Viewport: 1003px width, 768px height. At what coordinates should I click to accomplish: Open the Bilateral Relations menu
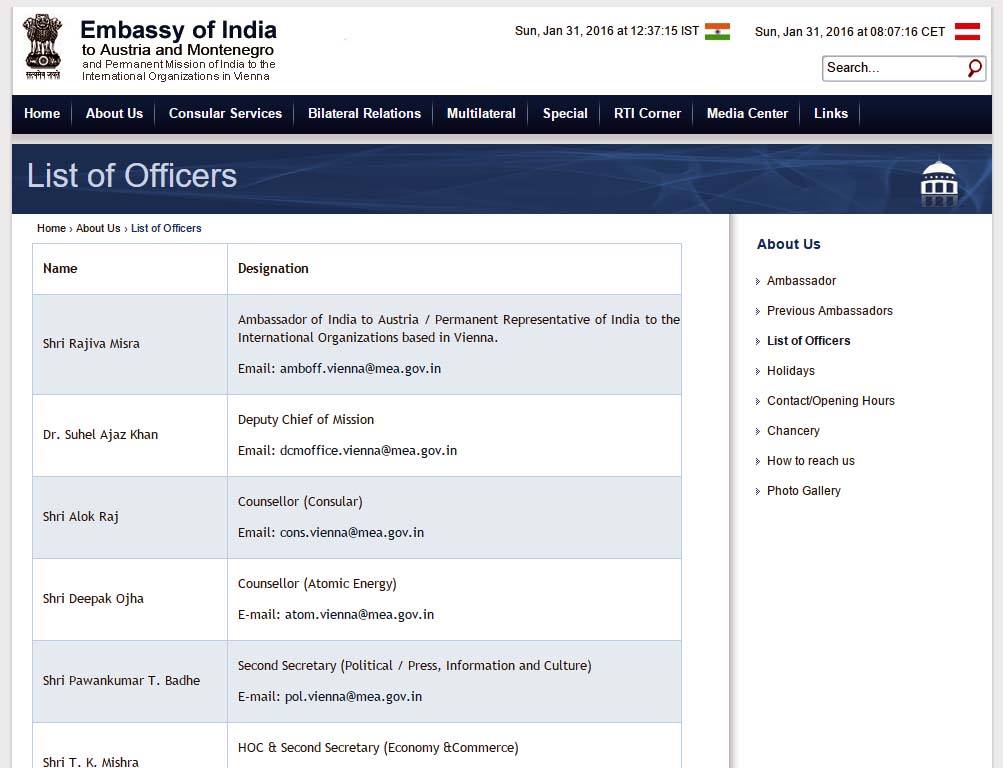(364, 114)
